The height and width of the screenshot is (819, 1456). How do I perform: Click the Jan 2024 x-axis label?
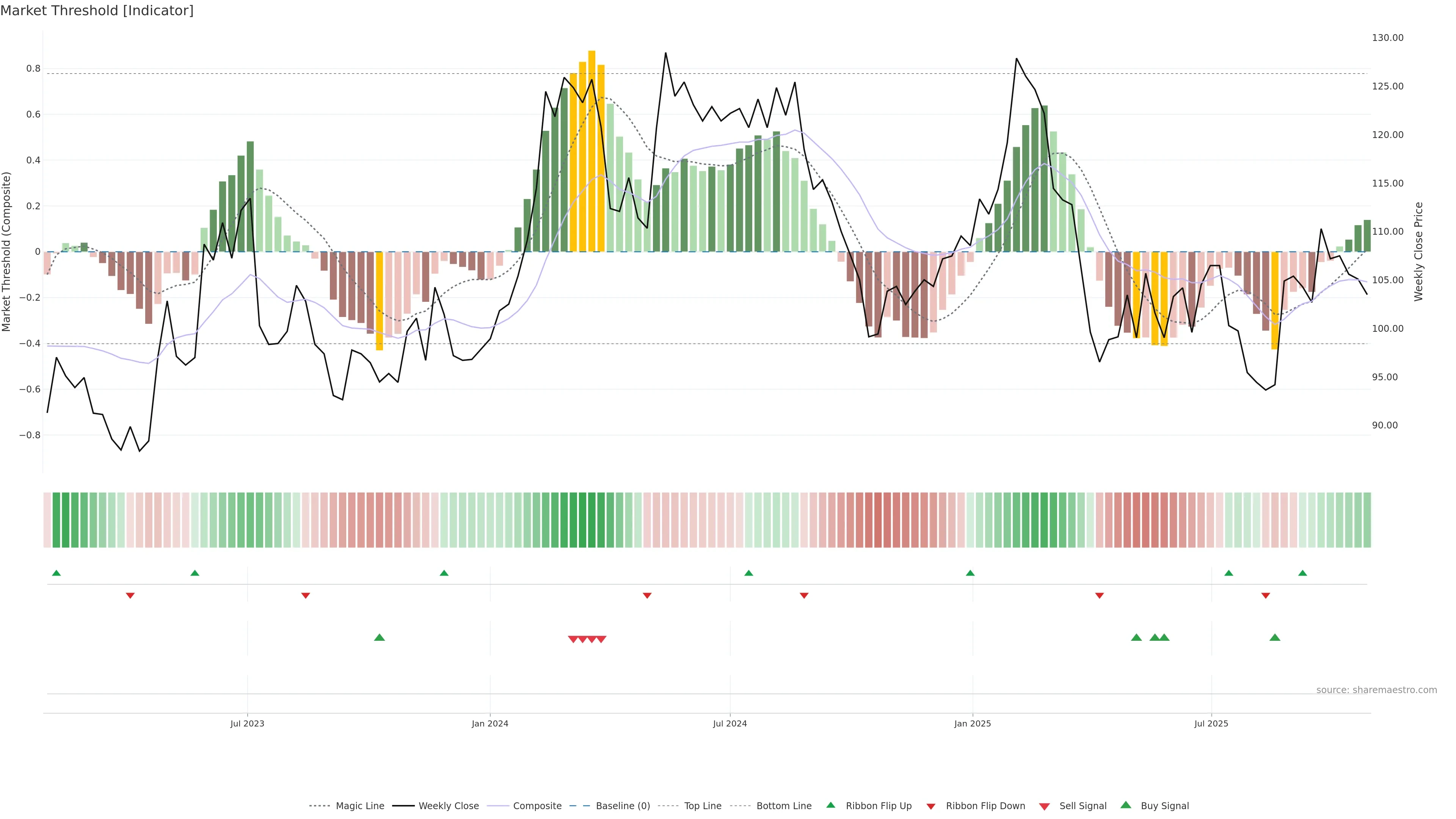(490, 723)
